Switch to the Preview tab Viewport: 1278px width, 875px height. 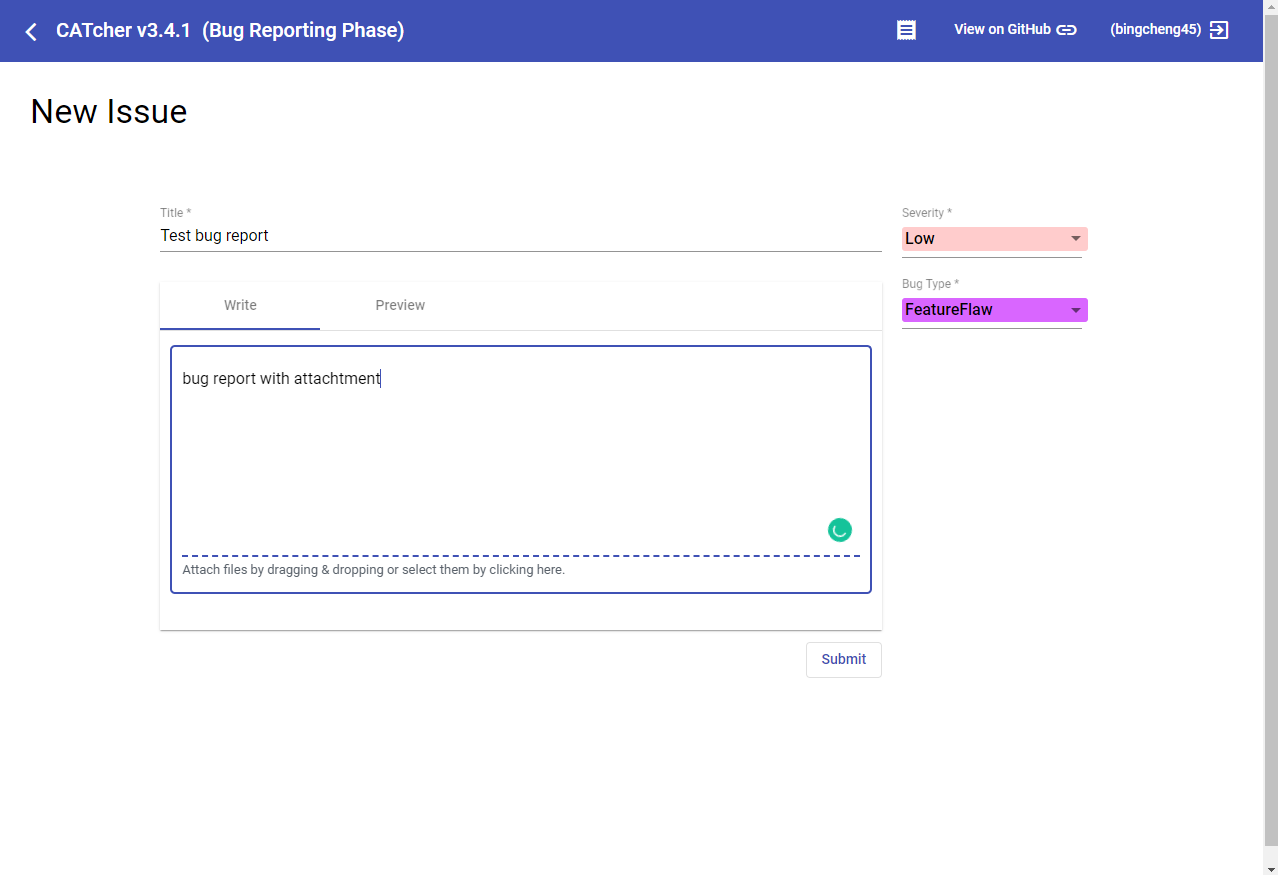pyautogui.click(x=400, y=306)
